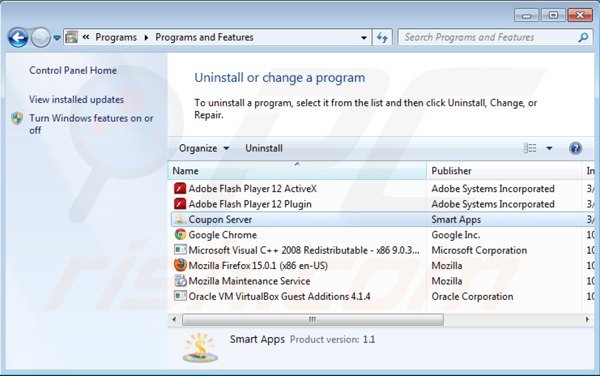Screen dimensions: 600x376
Task: Click Google Inc. publisher cell
Action: (456, 235)
